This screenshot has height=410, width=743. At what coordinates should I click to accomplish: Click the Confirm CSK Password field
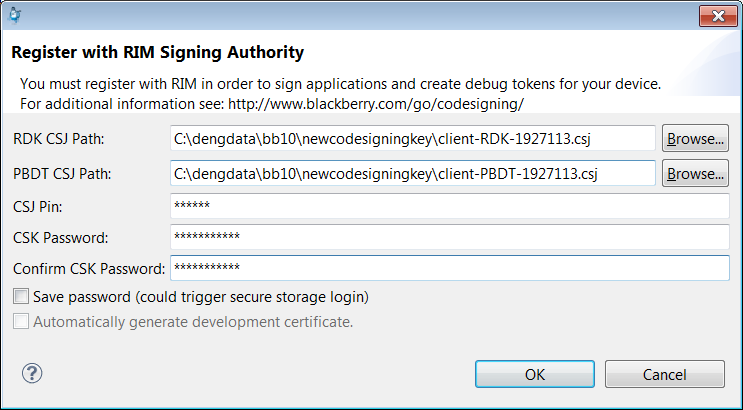tap(450, 268)
